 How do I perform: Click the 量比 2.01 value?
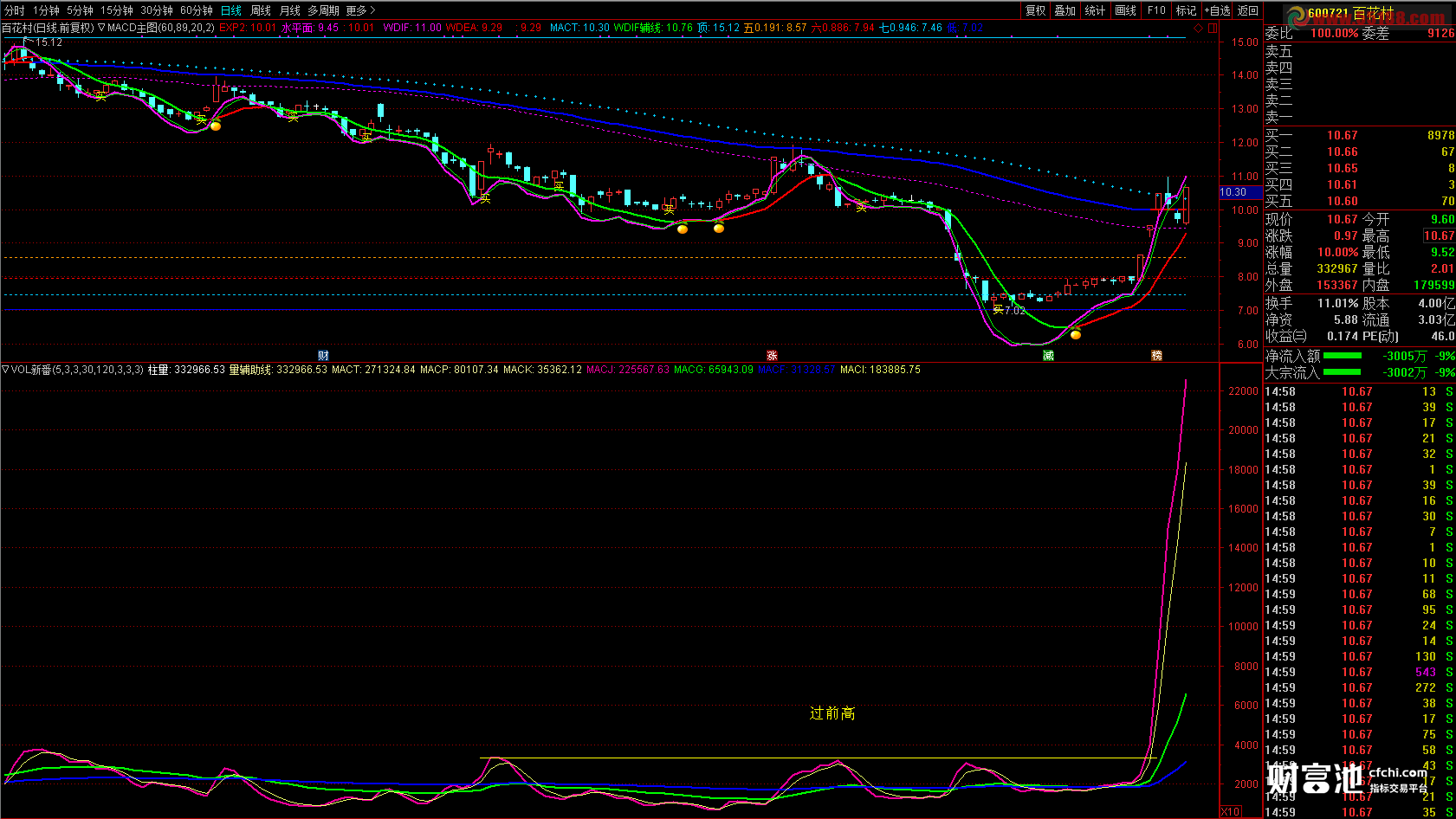1443,268
